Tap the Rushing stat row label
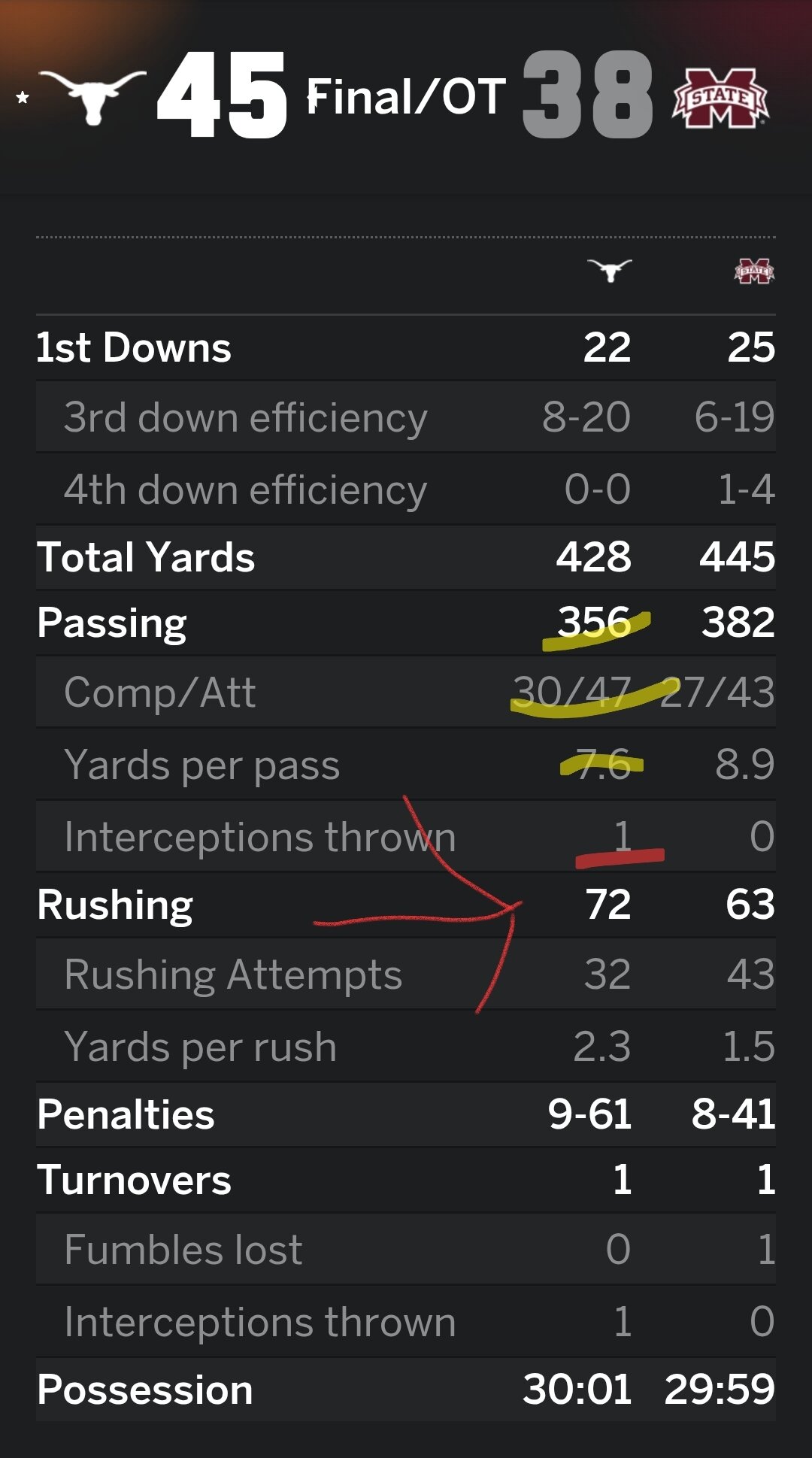 [x=115, y=905]
